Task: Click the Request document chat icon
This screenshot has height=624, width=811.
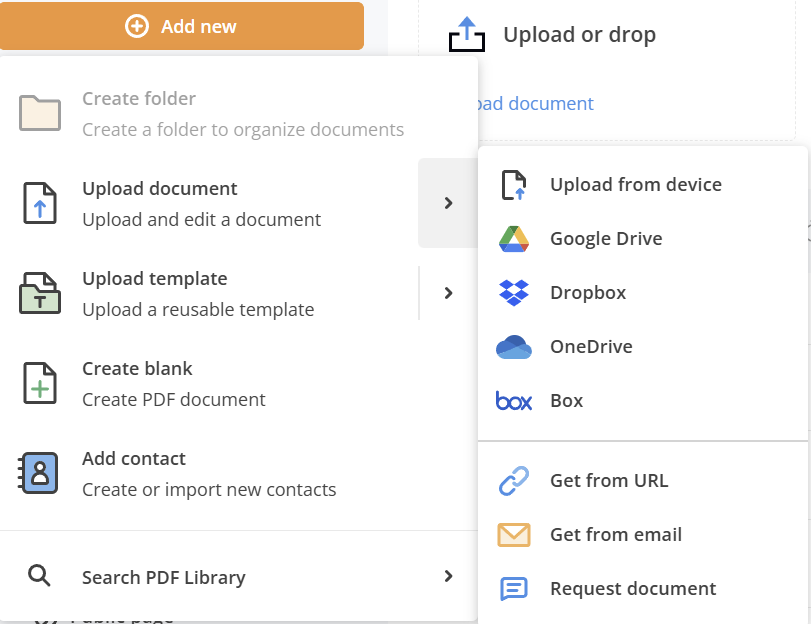Action: [x=514, y=589]
